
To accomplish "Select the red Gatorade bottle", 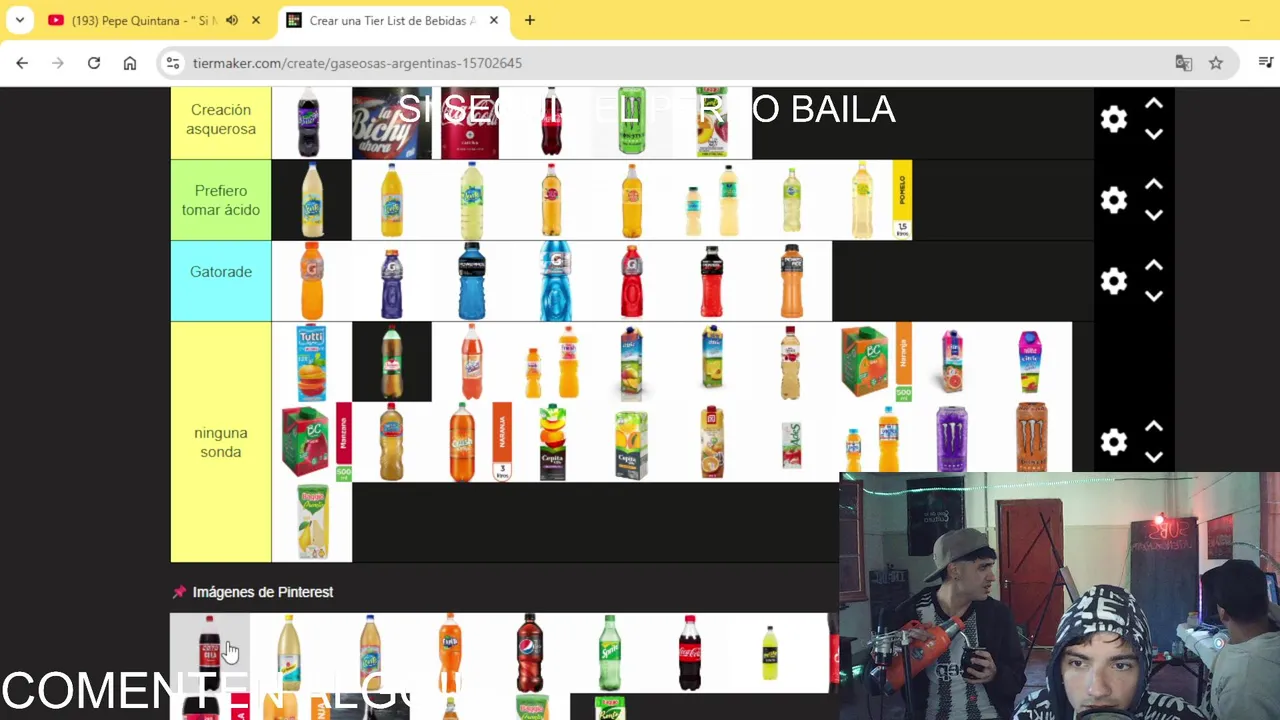I will [x=632, y=281].
